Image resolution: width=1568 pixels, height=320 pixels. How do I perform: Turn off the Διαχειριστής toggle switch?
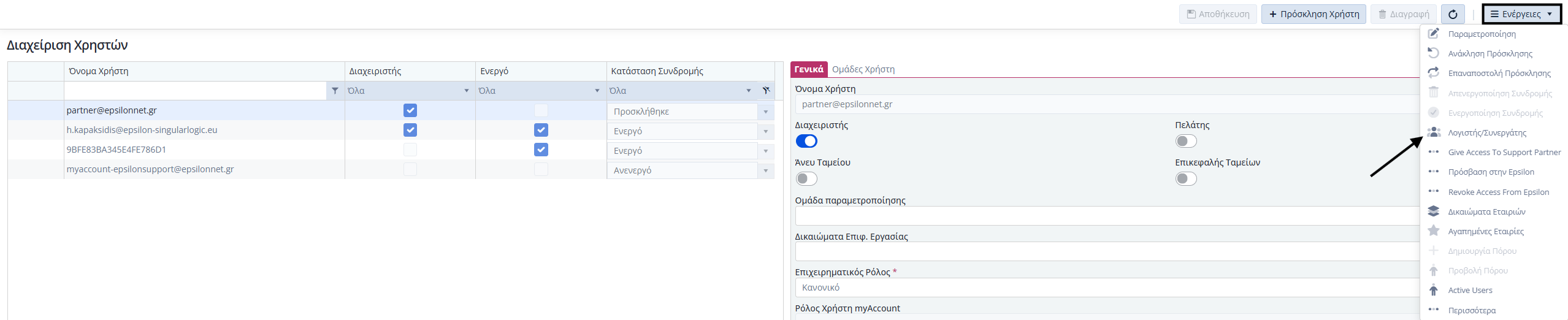tap(806, 142)
